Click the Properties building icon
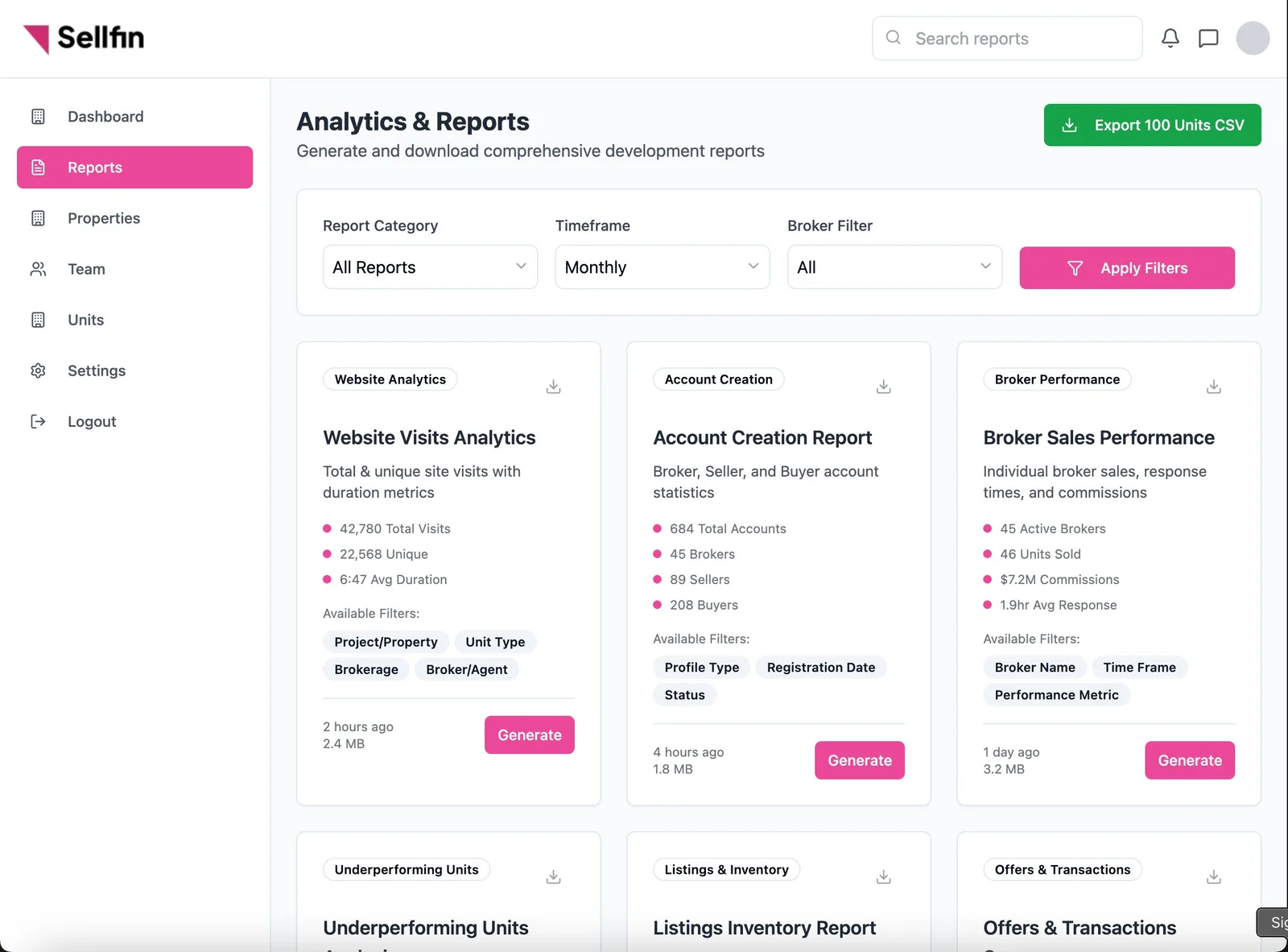This screenshot has height=952, width=1288. click(38, 218)
